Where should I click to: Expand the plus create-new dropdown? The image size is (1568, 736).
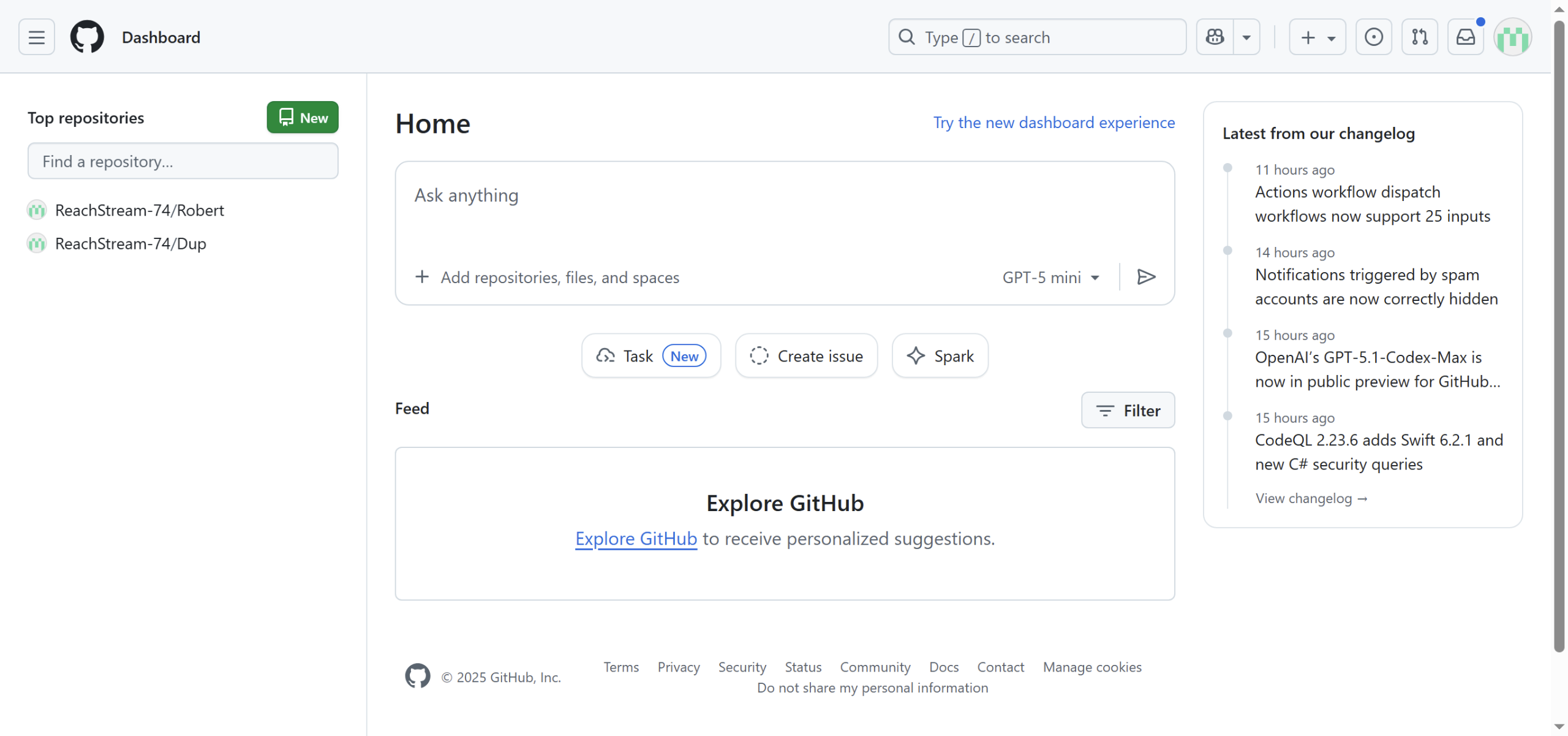click(x=1317, y=37)
